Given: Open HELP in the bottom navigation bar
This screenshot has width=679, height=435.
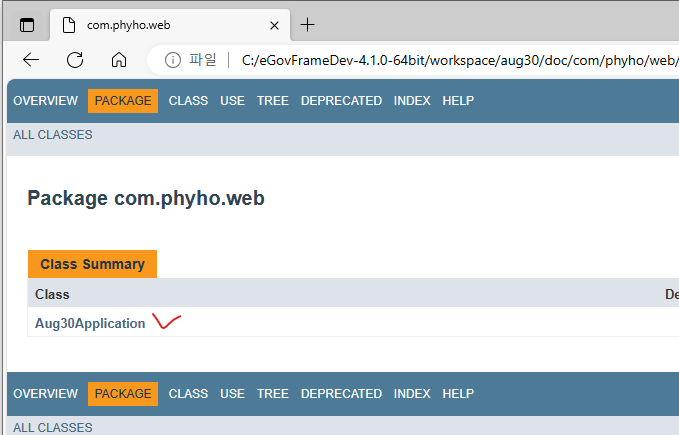Looking at the screenshot, I should click(458, 394).
